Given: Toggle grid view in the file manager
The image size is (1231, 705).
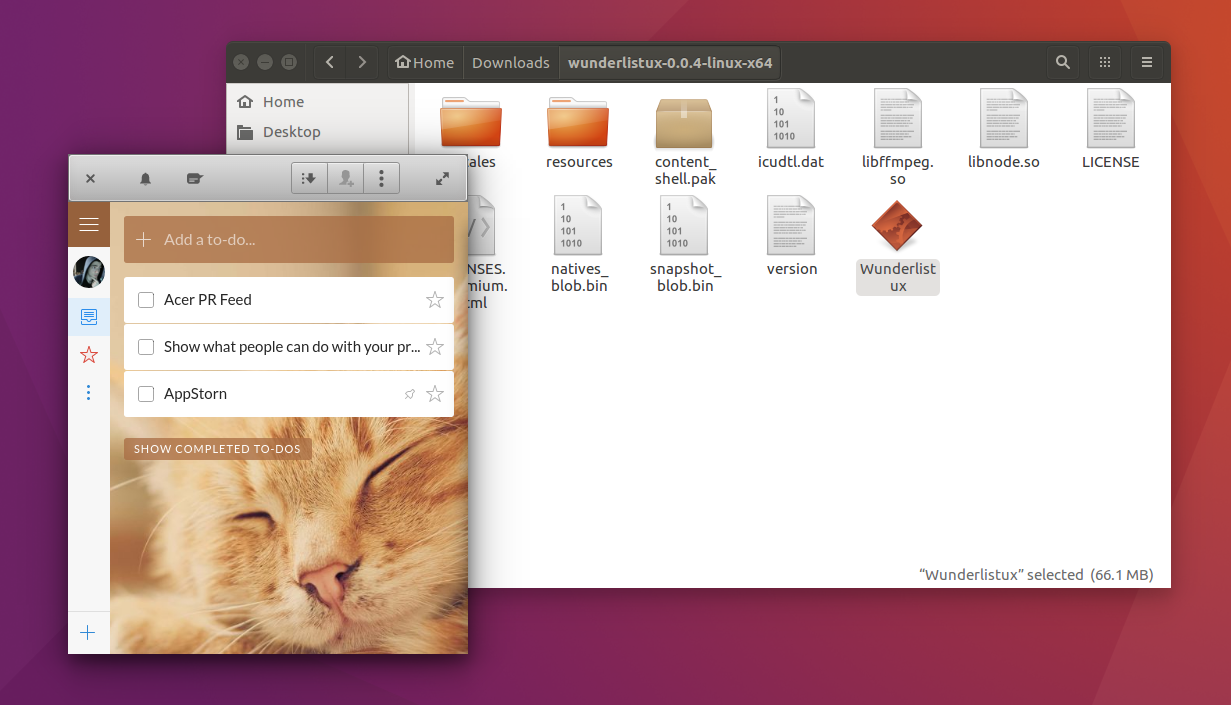Looking at the screenshot, I should 1105,62.
